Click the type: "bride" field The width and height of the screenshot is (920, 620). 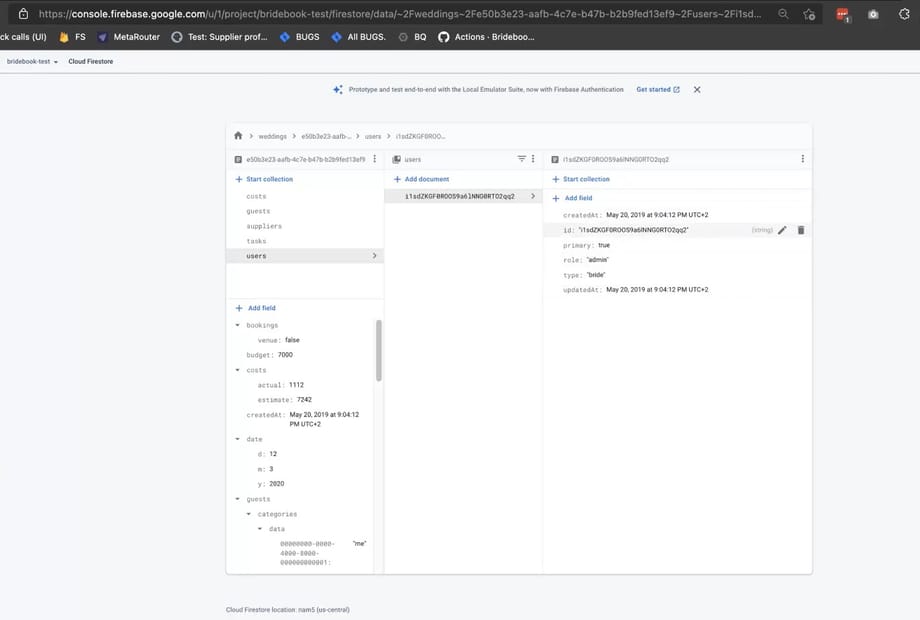point(584,275)
